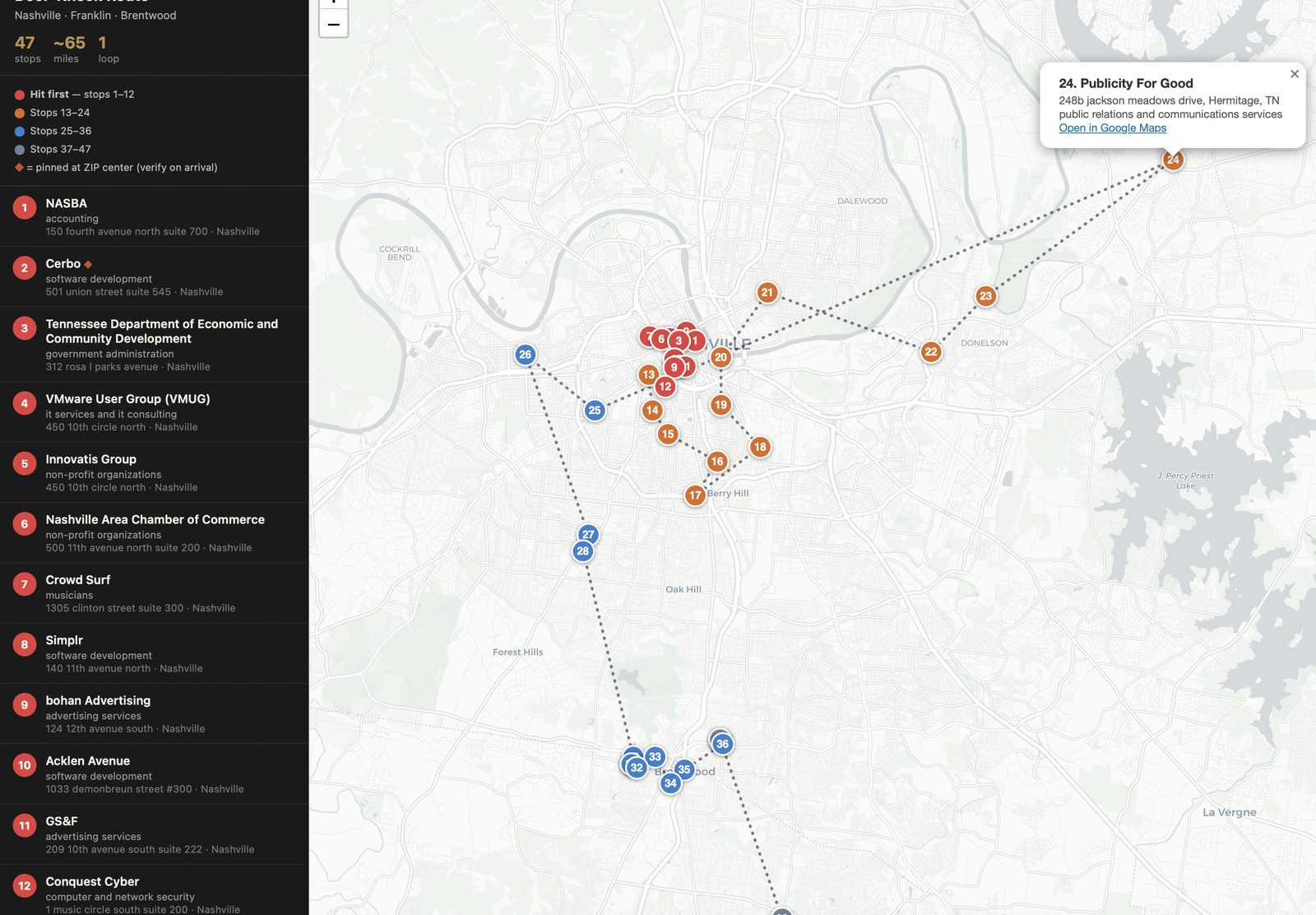Select blue map marker 28
Image resolution: width=1316 pixels, height=915 pixels.
click(582, 551)
